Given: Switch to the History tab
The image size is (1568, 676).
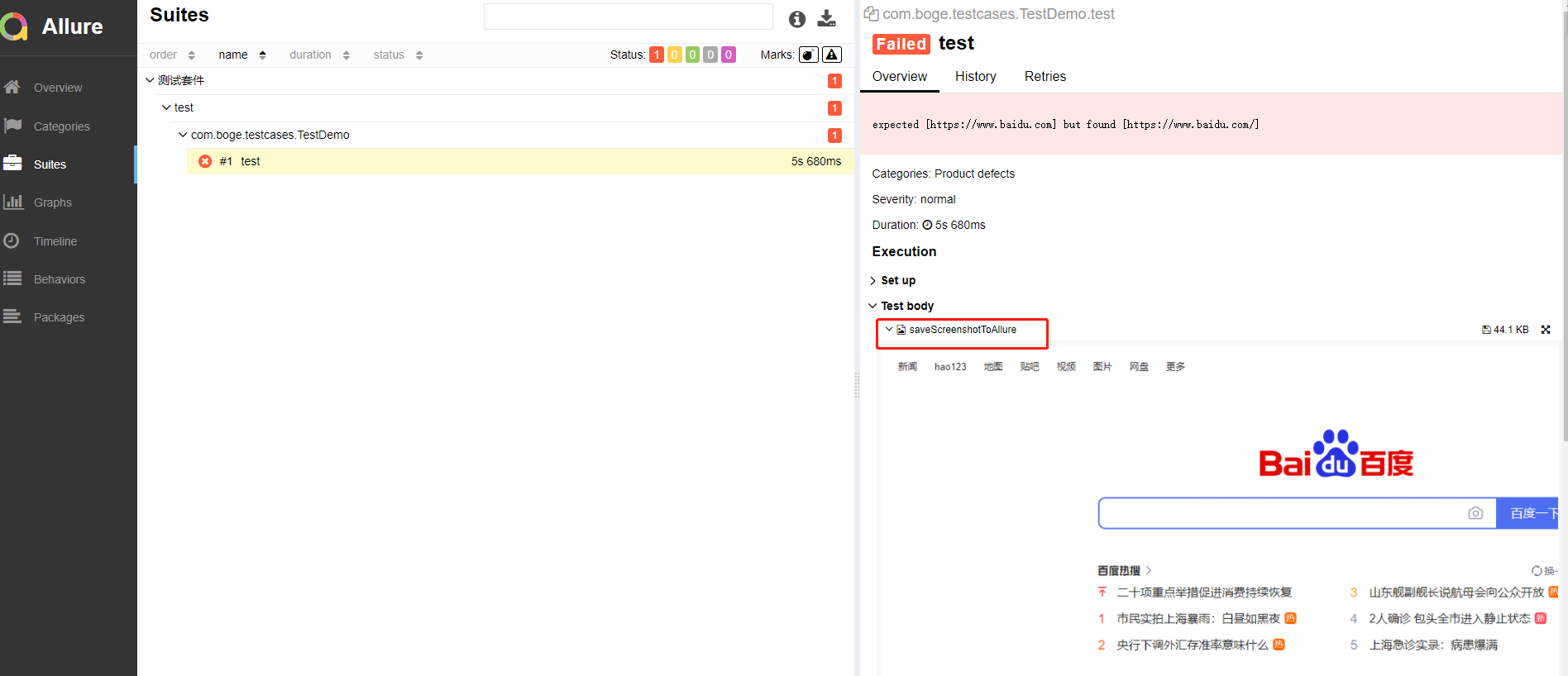Looking at the screenshot, I should click(x=976, y=76).
